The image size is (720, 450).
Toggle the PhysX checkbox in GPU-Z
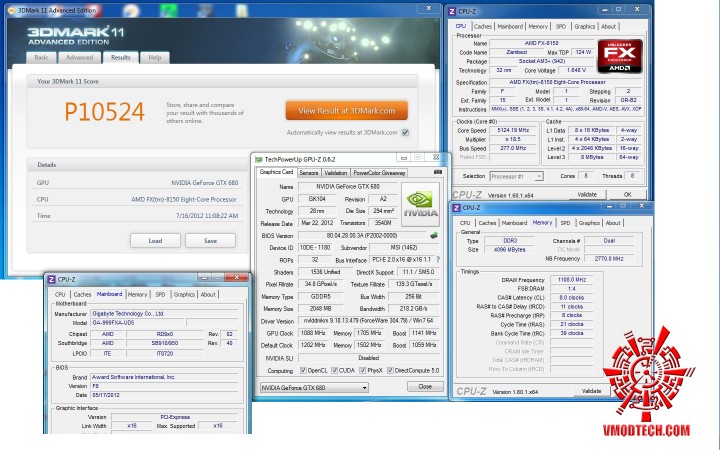tap(362, 370)
